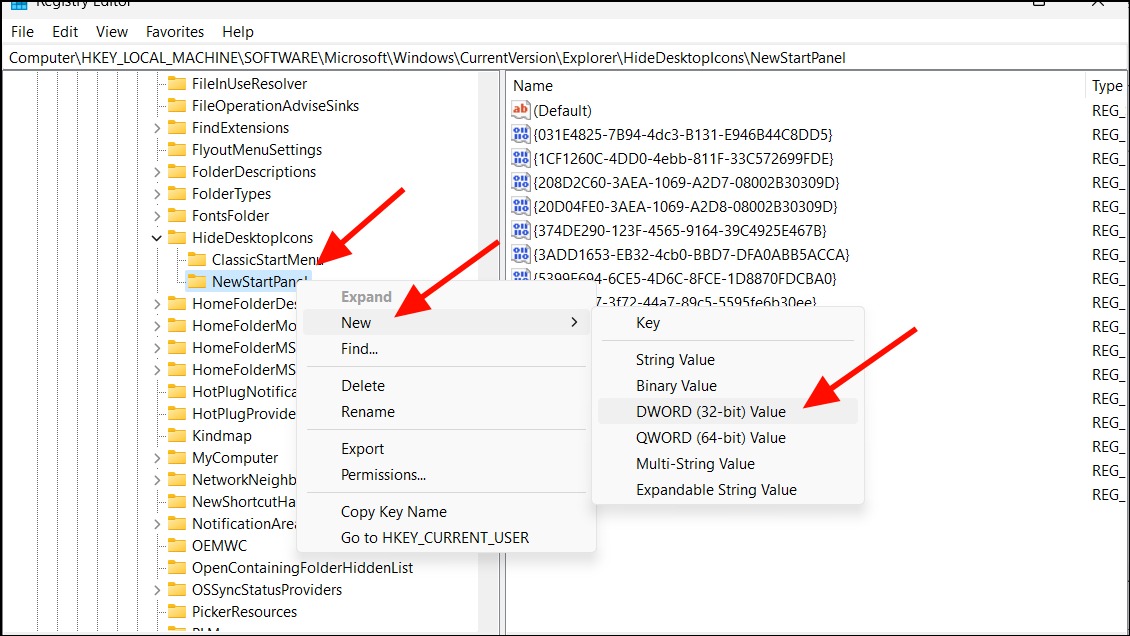Viewport: 1130px width, 636px height.
Task: Select String Value from the New submenu
Action: [x=728, y=359]
